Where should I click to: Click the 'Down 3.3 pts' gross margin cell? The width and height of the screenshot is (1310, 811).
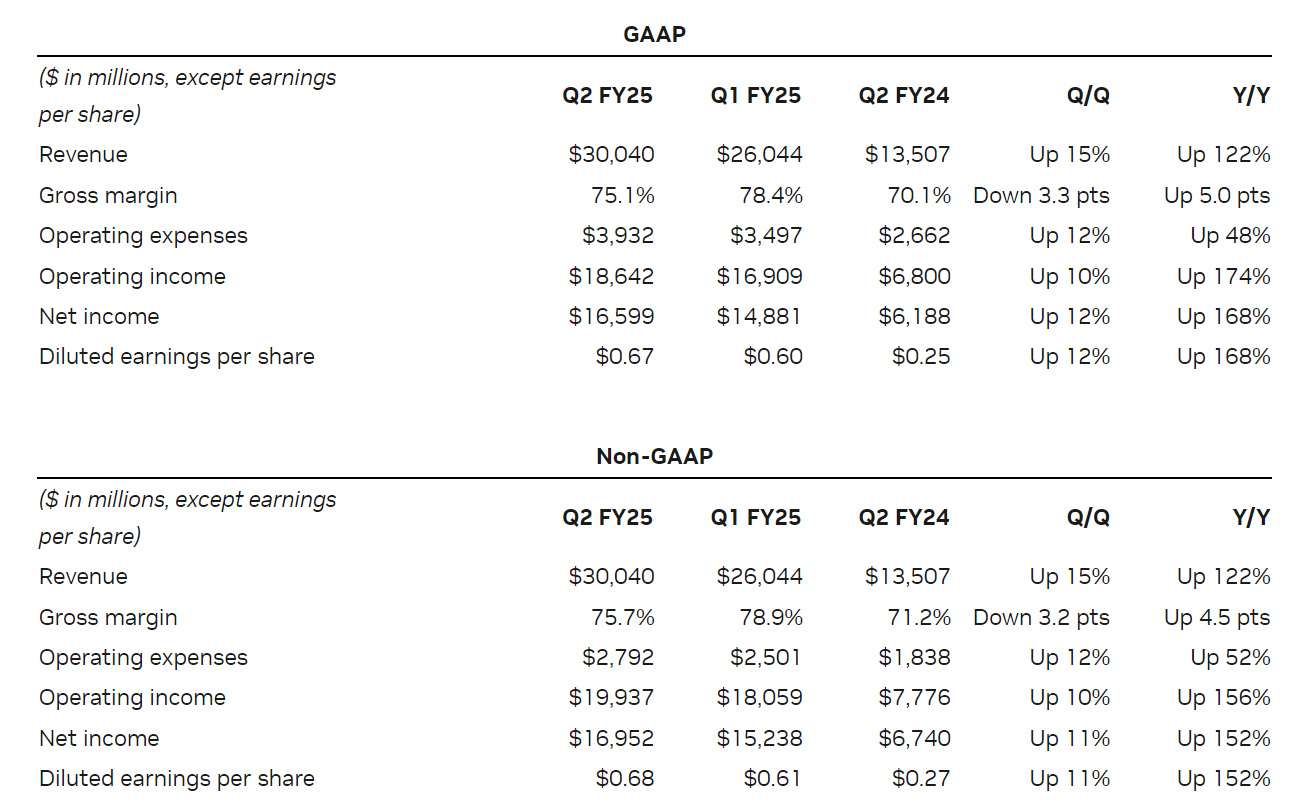tap(1041, 196)
